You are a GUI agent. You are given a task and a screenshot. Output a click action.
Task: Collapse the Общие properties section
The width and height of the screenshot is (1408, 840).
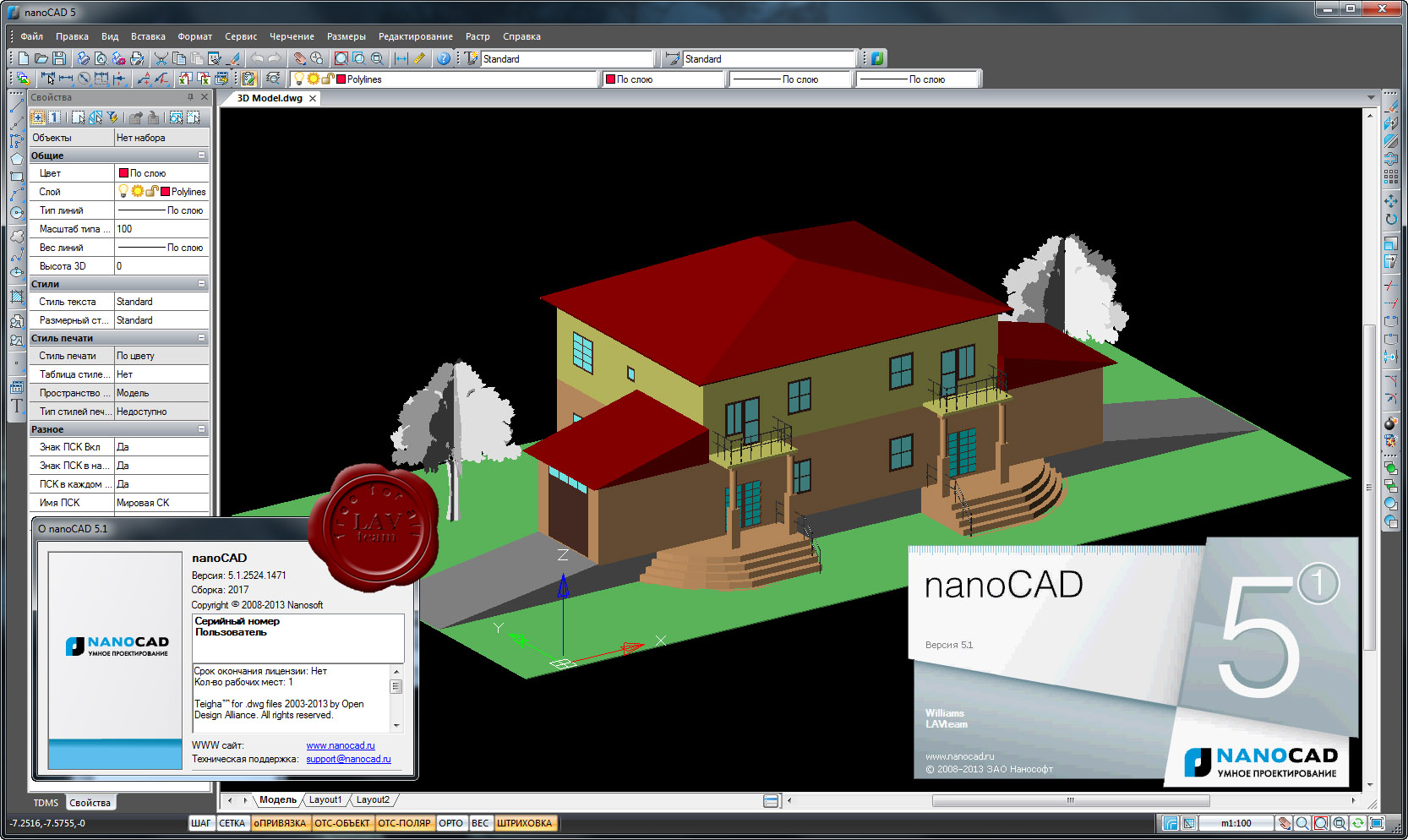pyautogui.click(x=201, y=155)
